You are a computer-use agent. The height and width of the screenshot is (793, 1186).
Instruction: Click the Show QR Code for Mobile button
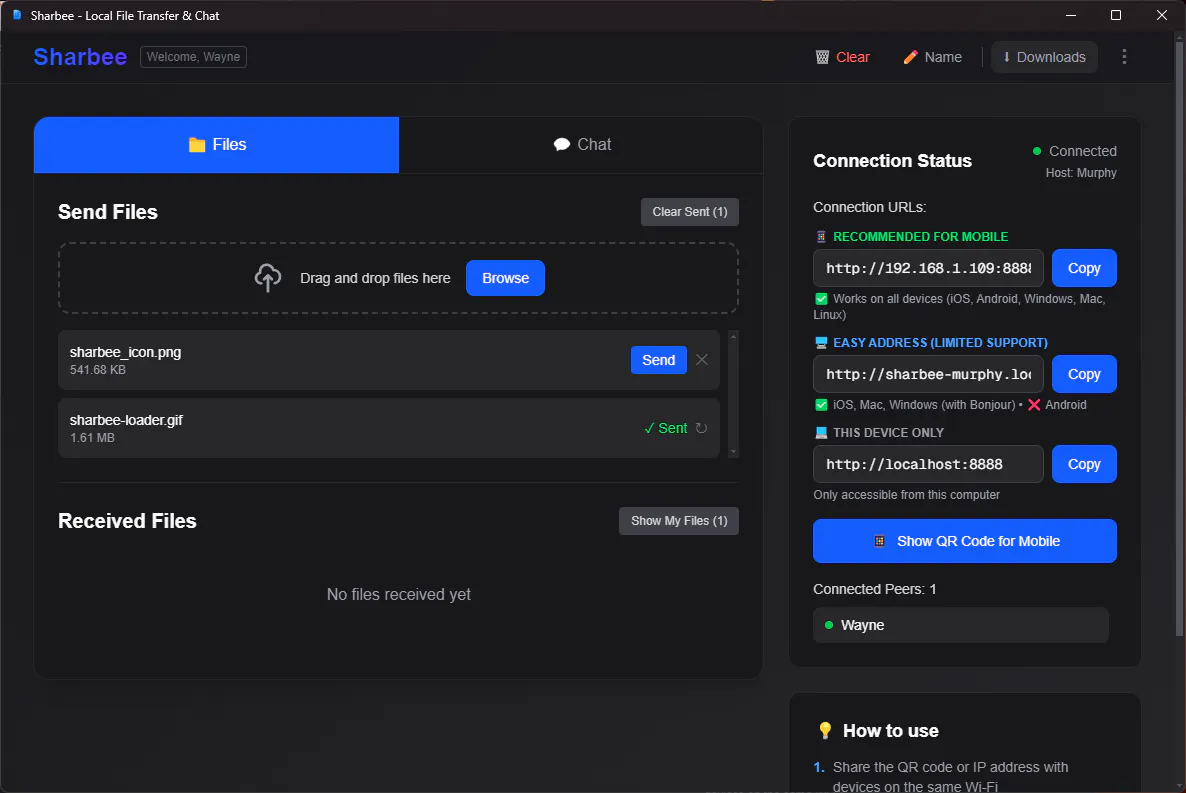964,541
